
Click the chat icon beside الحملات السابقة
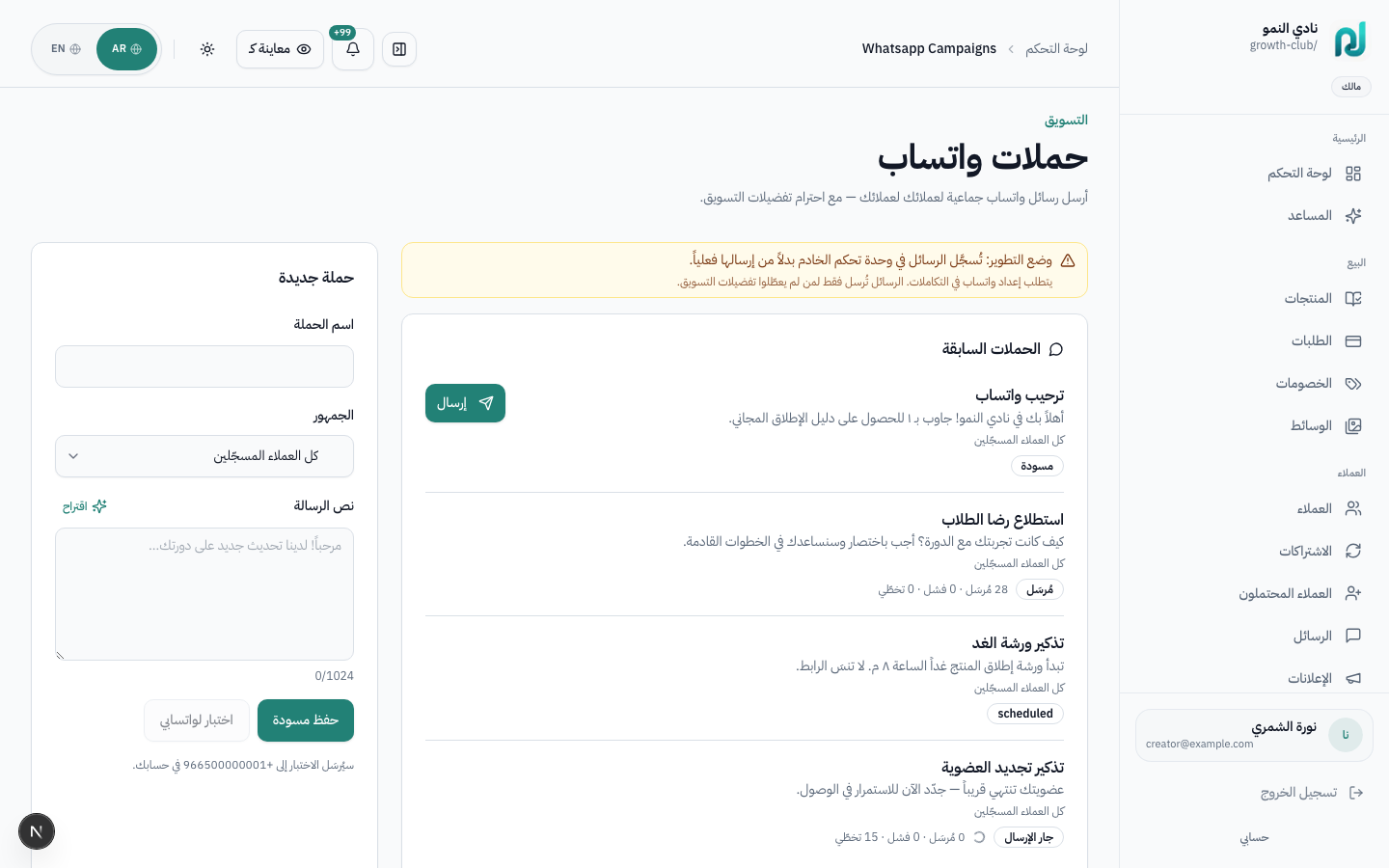[1056, 349]
